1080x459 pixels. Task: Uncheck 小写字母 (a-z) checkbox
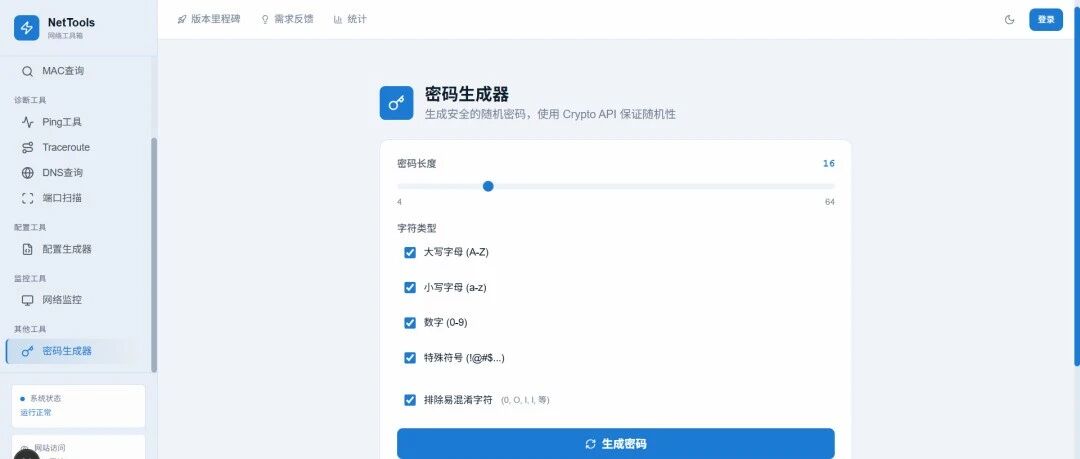coord(410,287)
